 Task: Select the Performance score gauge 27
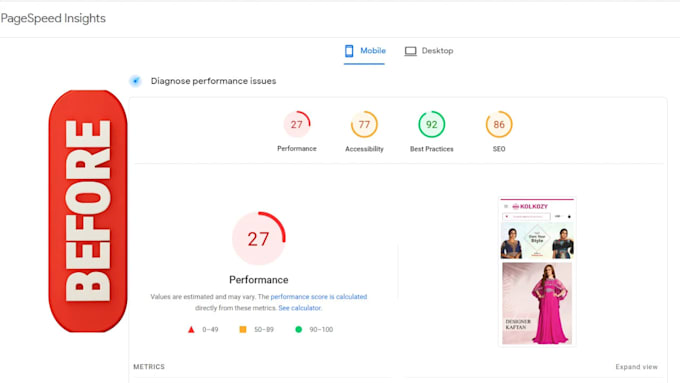click(297, 124)
